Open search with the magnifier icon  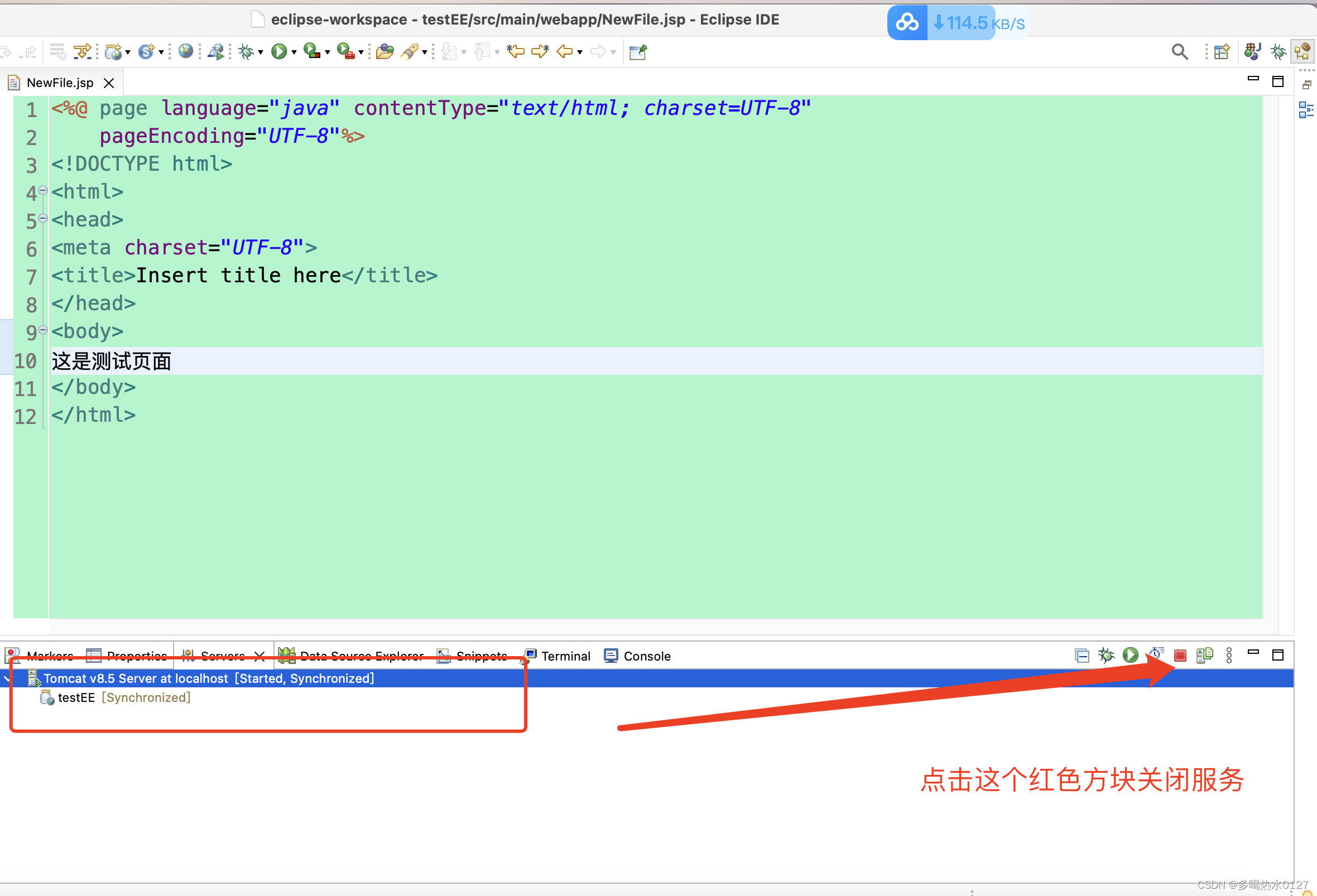click(x=1180, y=51)
